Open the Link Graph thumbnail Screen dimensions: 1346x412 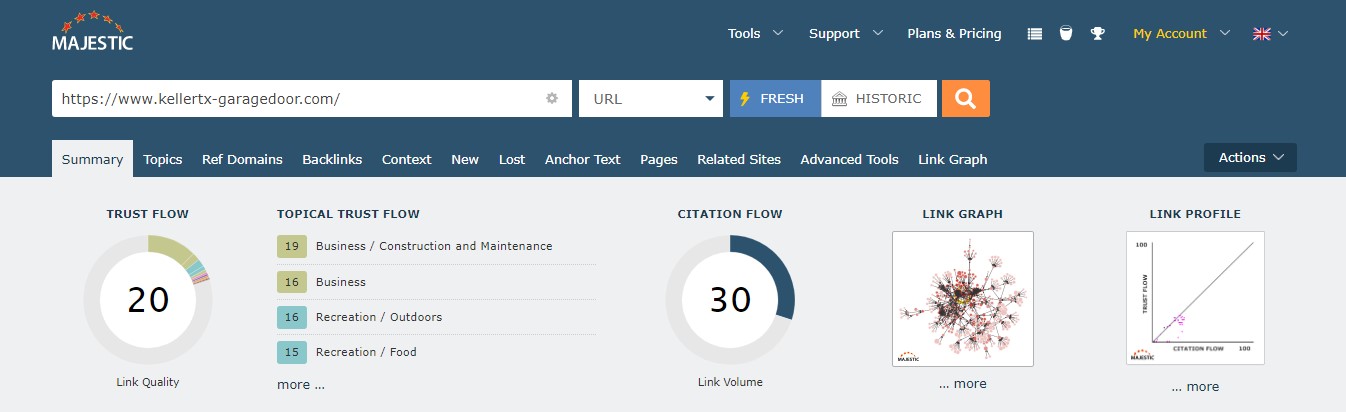tap(962, 299)
